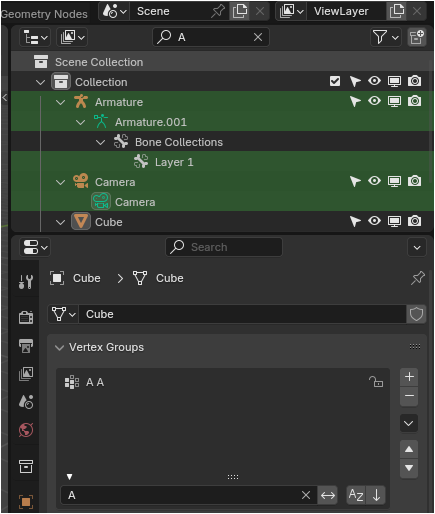Collapse the Armature object row
Screen dimensions: 435x514
(60, 102)
